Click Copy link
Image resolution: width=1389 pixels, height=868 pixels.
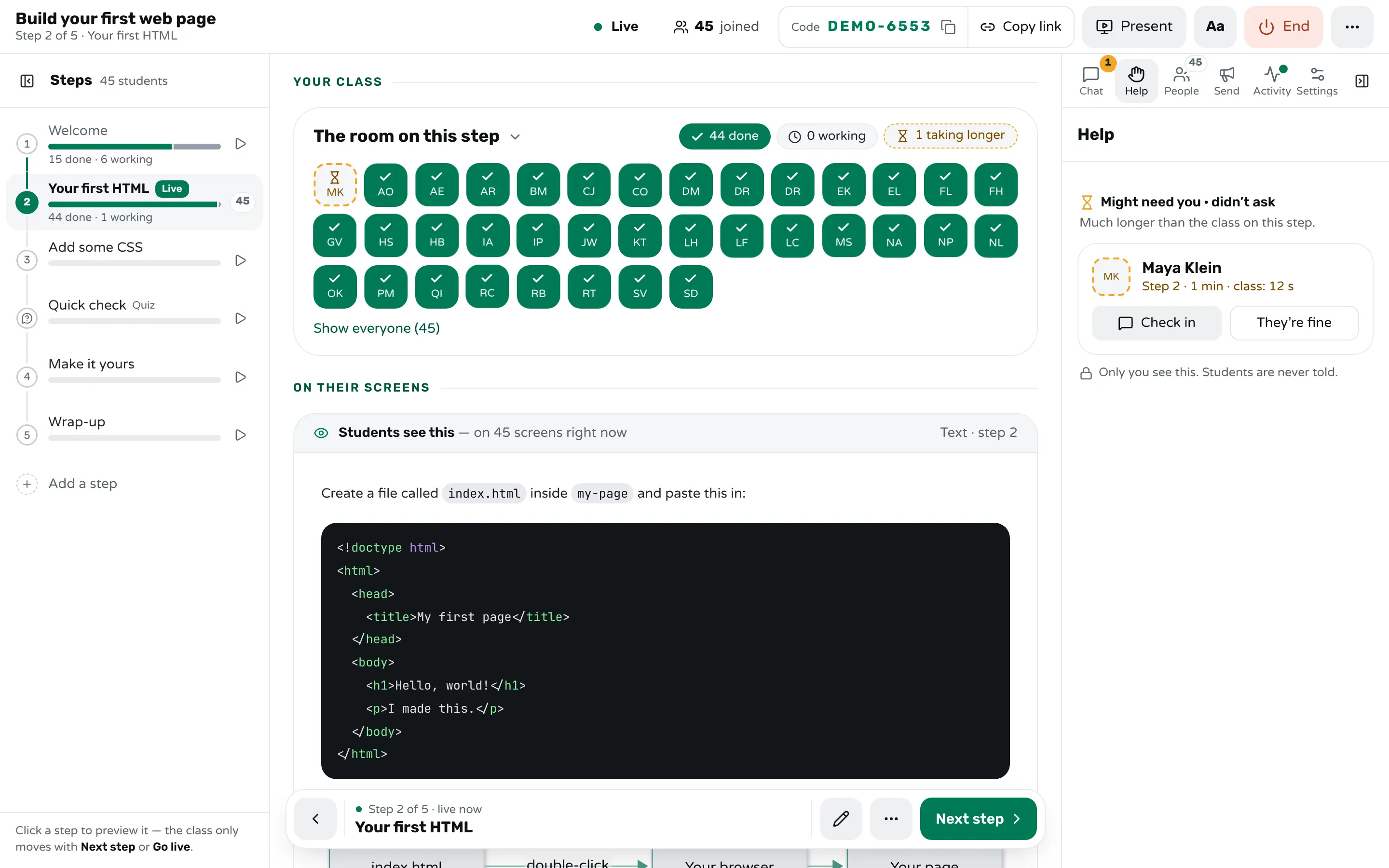click(x=1021, y=27)
